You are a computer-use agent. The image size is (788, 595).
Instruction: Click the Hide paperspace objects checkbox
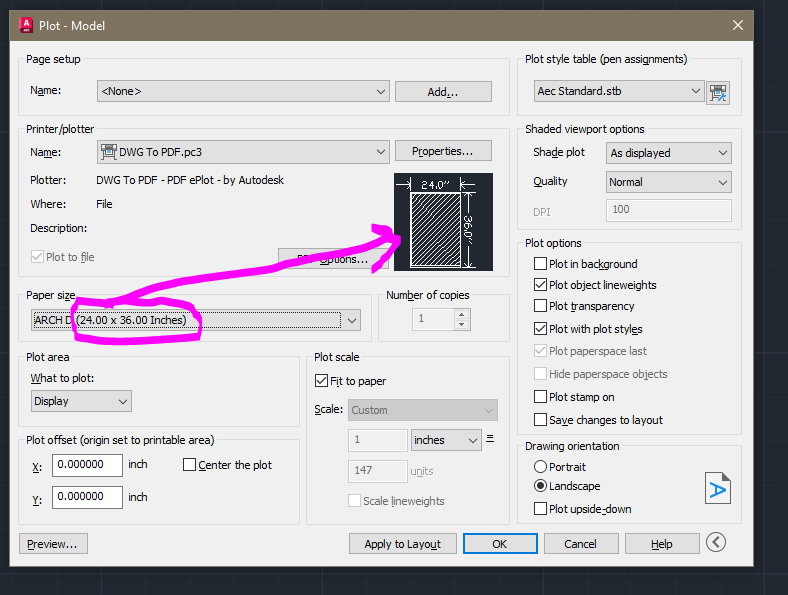[540, 374]
